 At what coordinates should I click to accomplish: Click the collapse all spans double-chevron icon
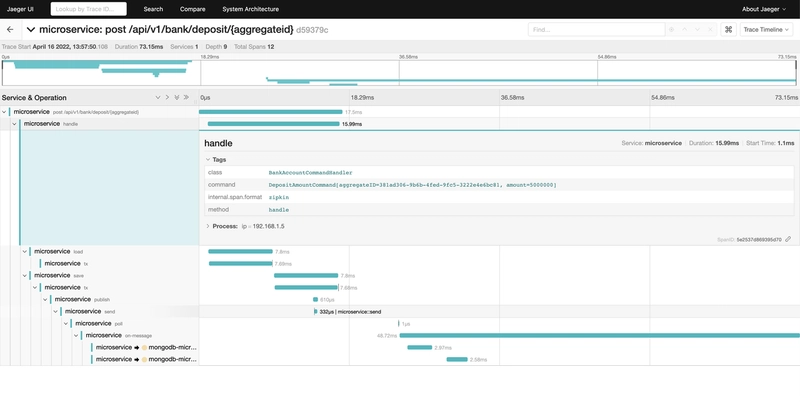(186, 98)
